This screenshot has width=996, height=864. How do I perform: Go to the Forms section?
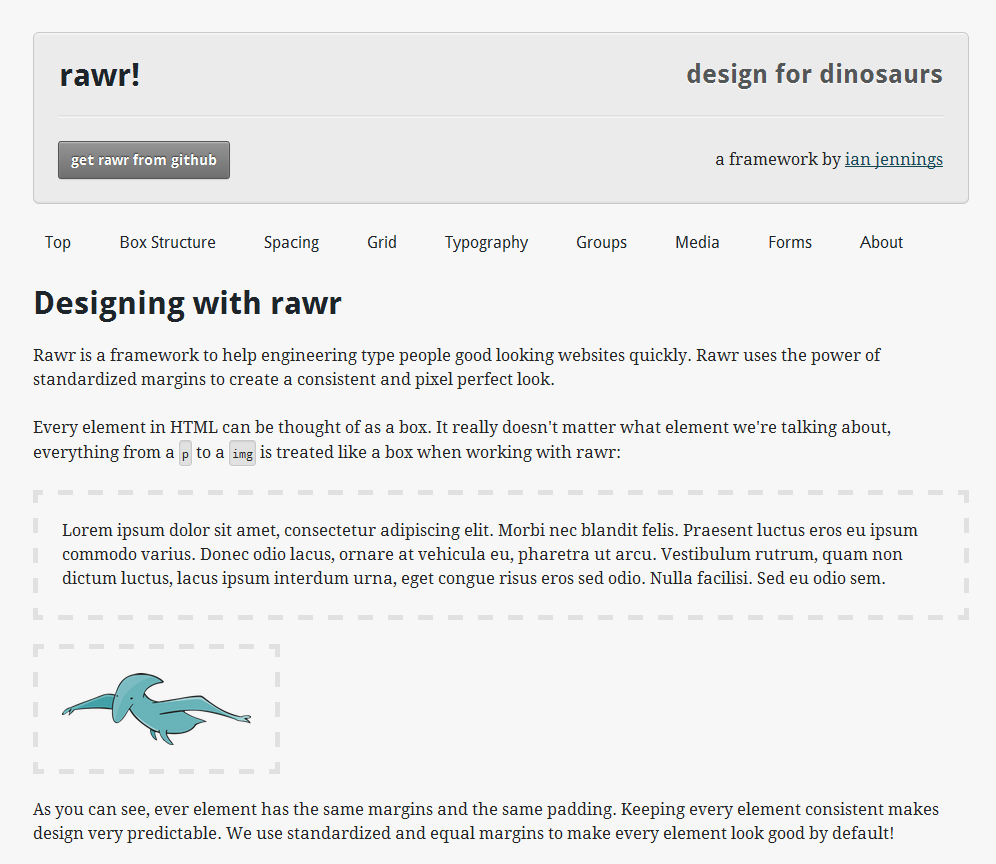790,242
